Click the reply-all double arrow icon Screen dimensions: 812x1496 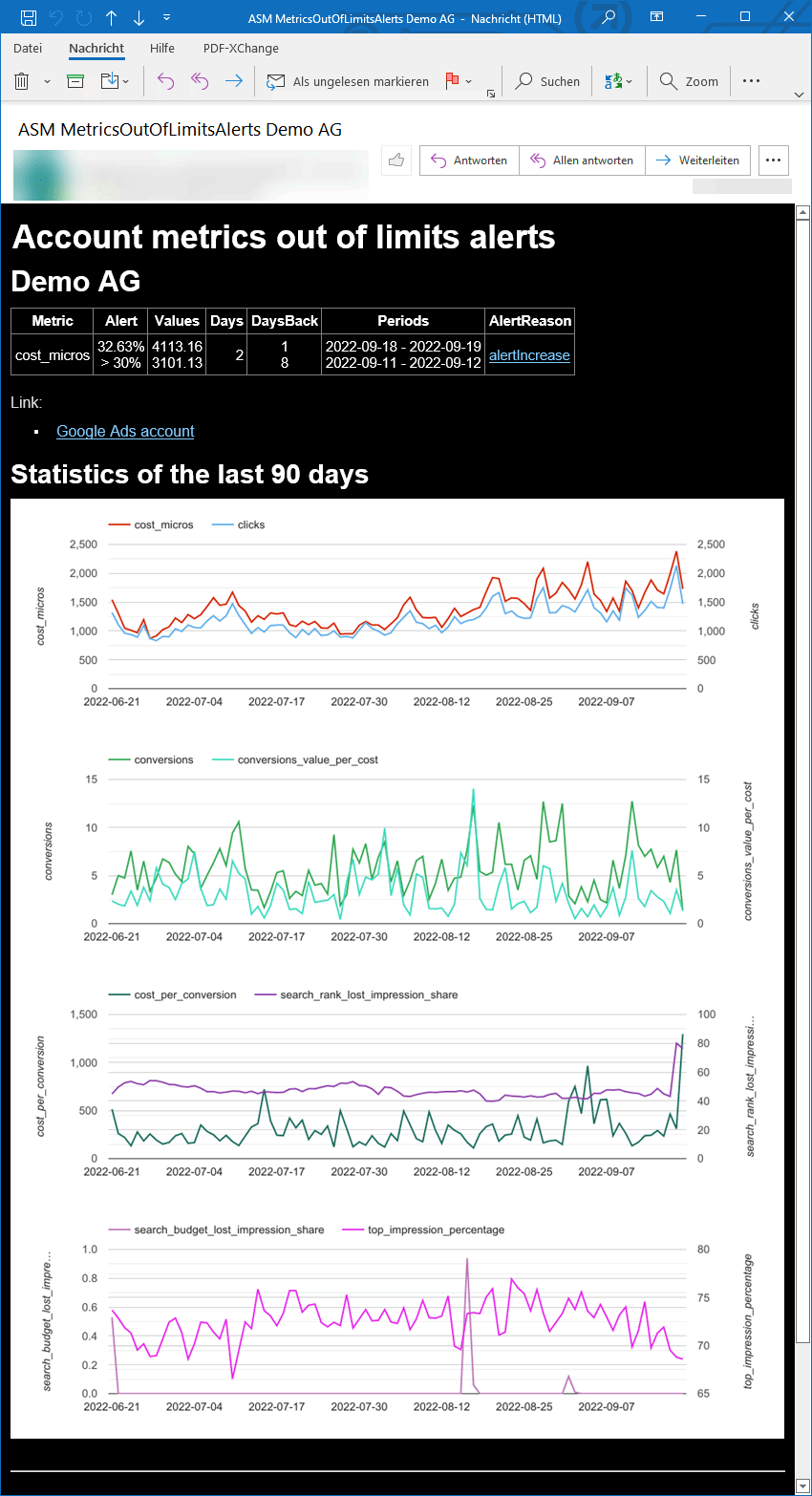click(x=198, y=81)
